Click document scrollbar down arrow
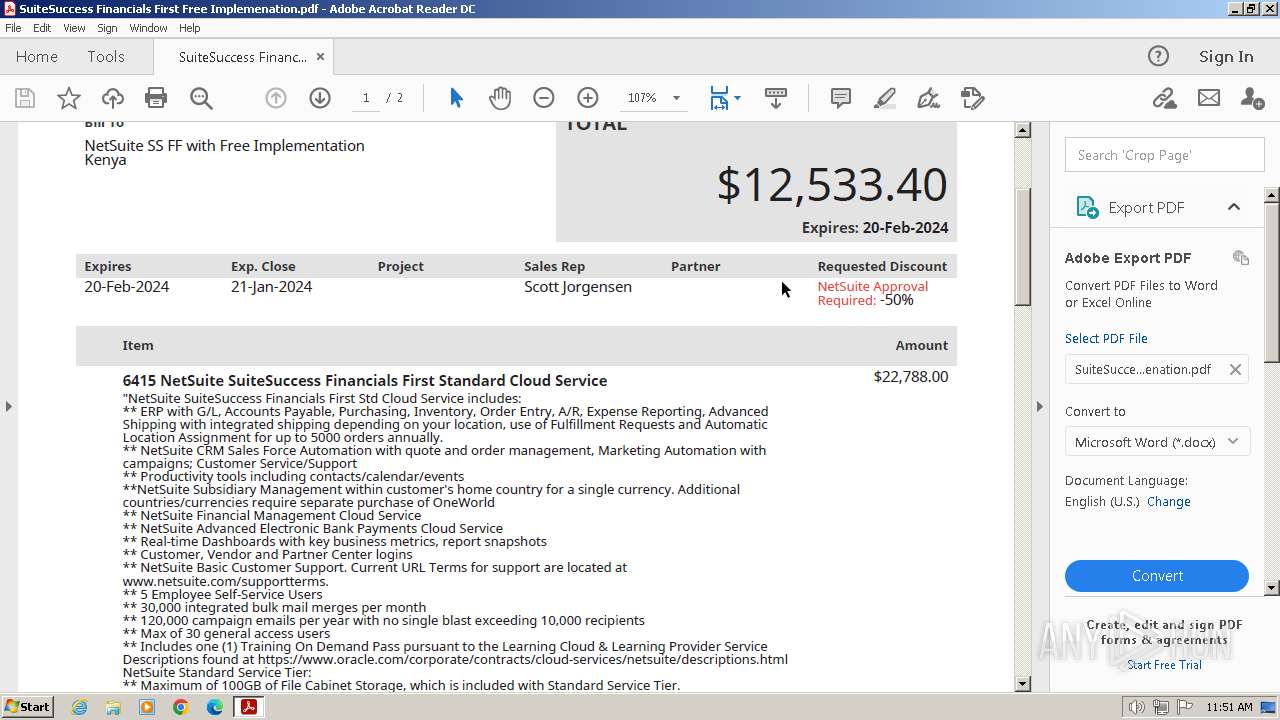 (x=1023, y=684)
